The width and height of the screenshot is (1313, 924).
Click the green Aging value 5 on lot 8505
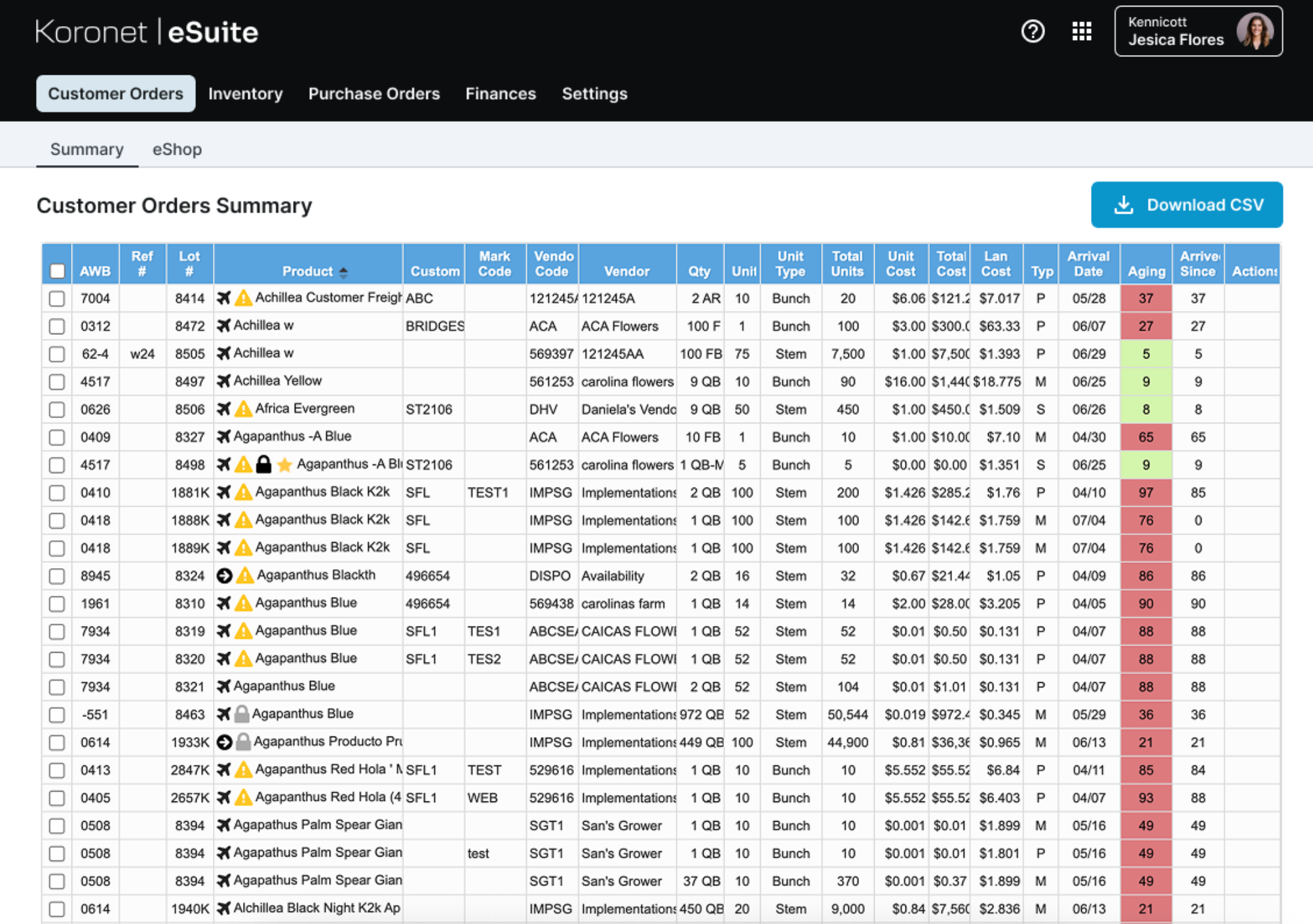click(1145, 353)
